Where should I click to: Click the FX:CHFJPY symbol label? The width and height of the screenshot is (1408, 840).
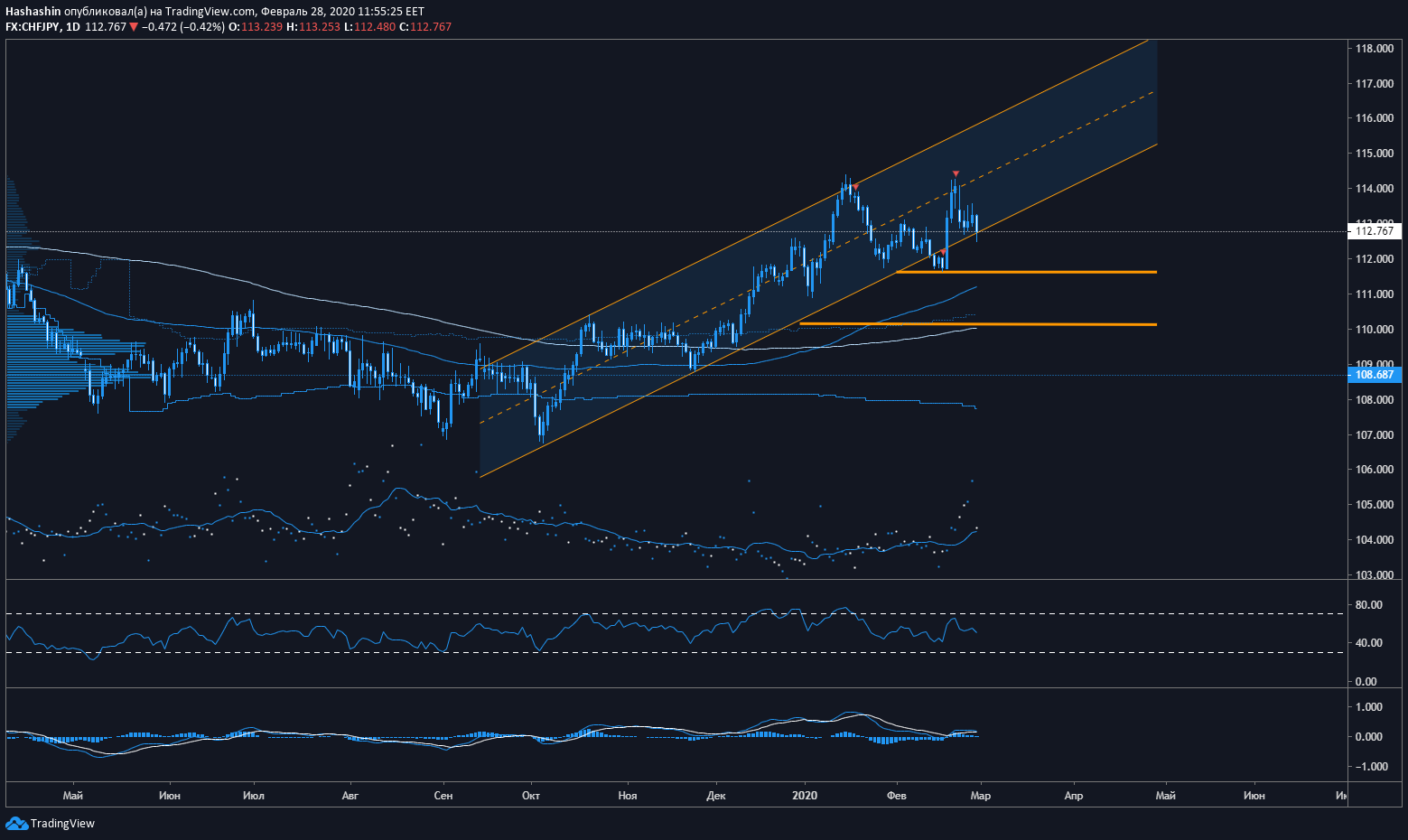(33, 27)
